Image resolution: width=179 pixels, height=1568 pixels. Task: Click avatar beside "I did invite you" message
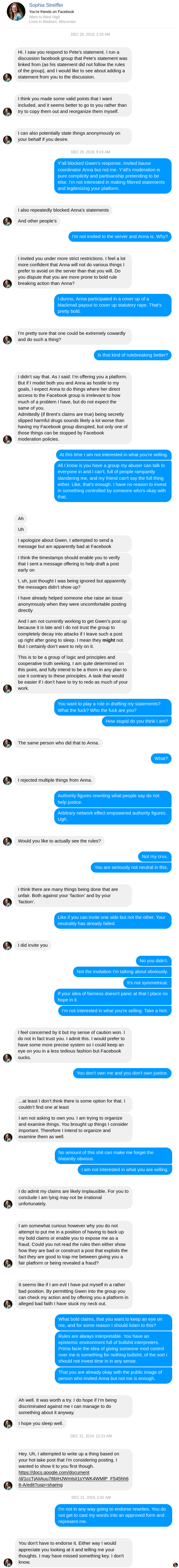pyautogui.click(x=7, y=945)
